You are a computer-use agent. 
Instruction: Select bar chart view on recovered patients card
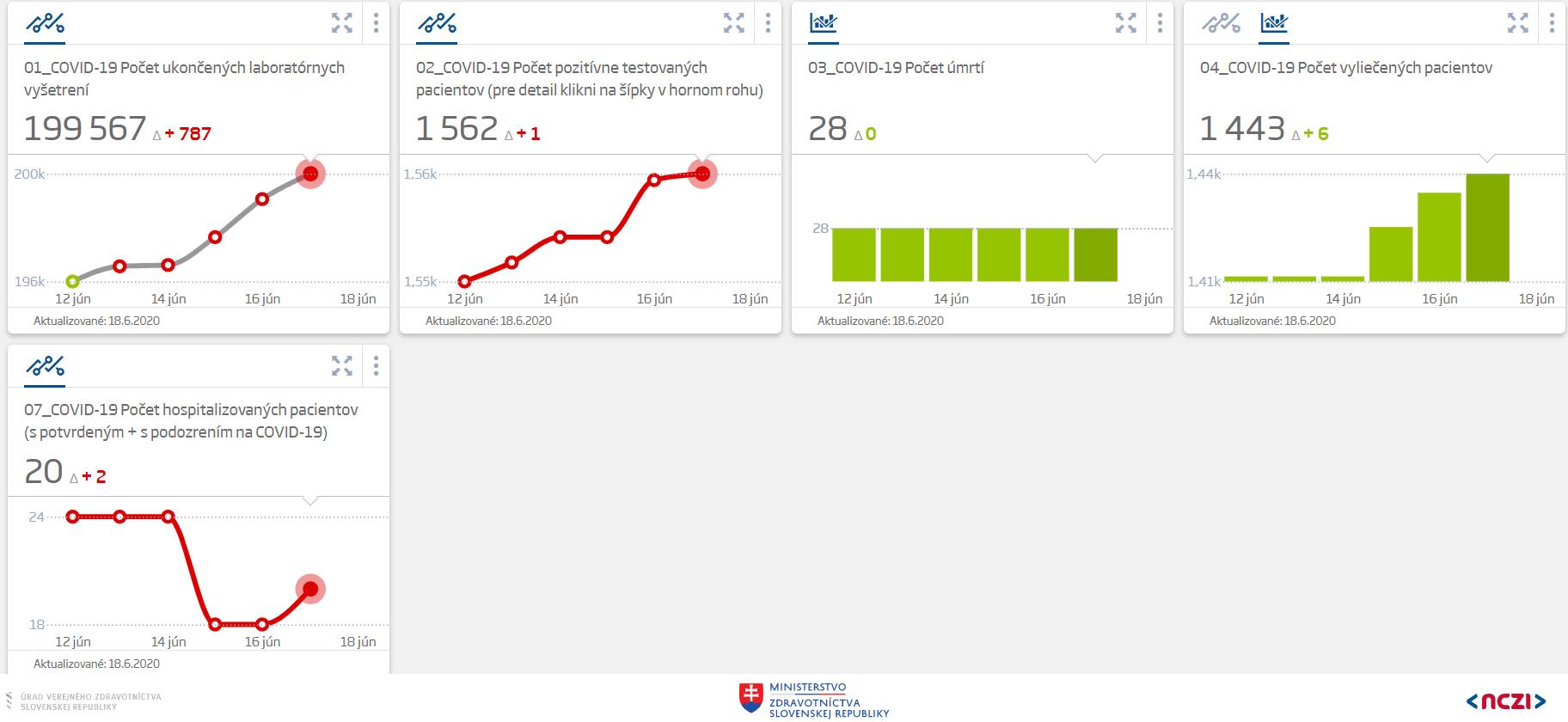click(1274, 23)
